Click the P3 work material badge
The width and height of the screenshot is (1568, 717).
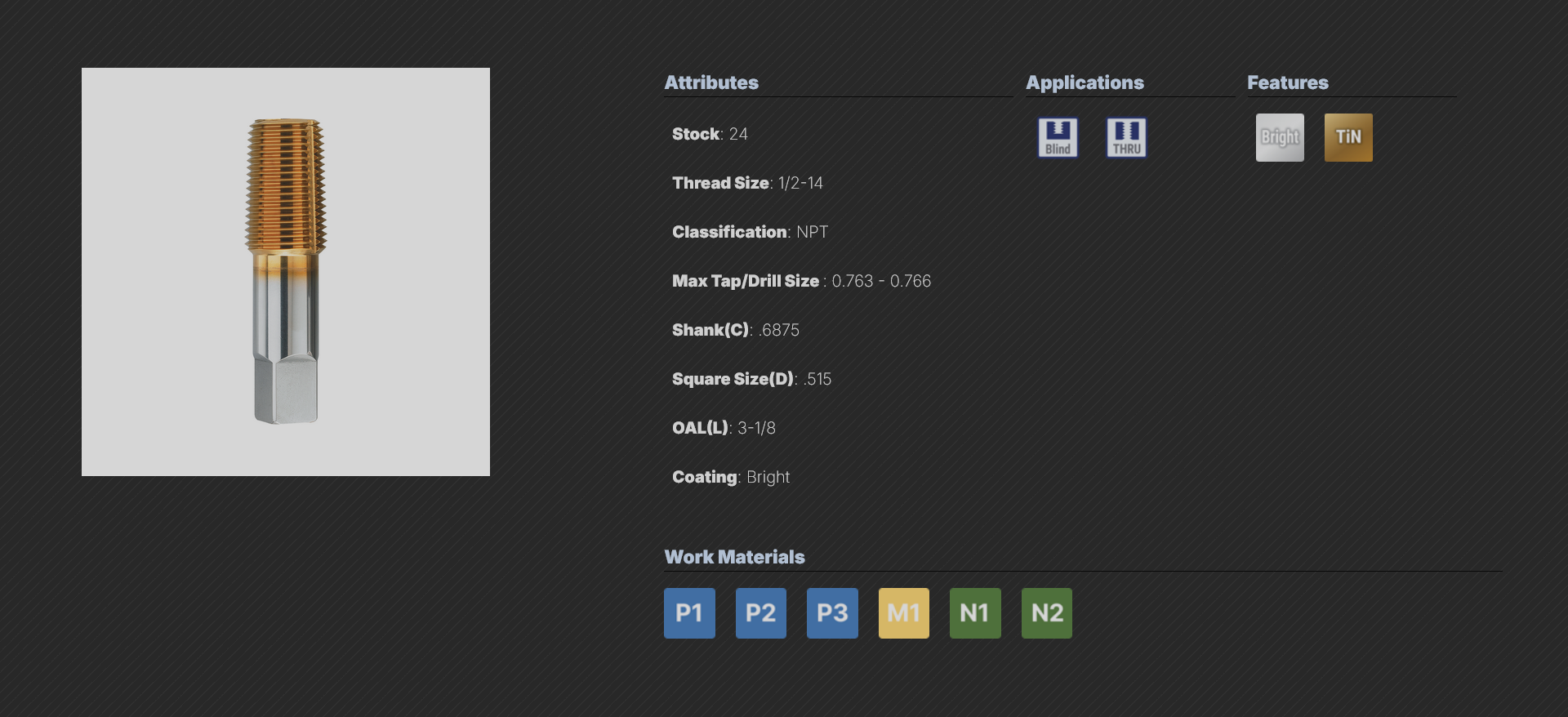click(832, 613)
